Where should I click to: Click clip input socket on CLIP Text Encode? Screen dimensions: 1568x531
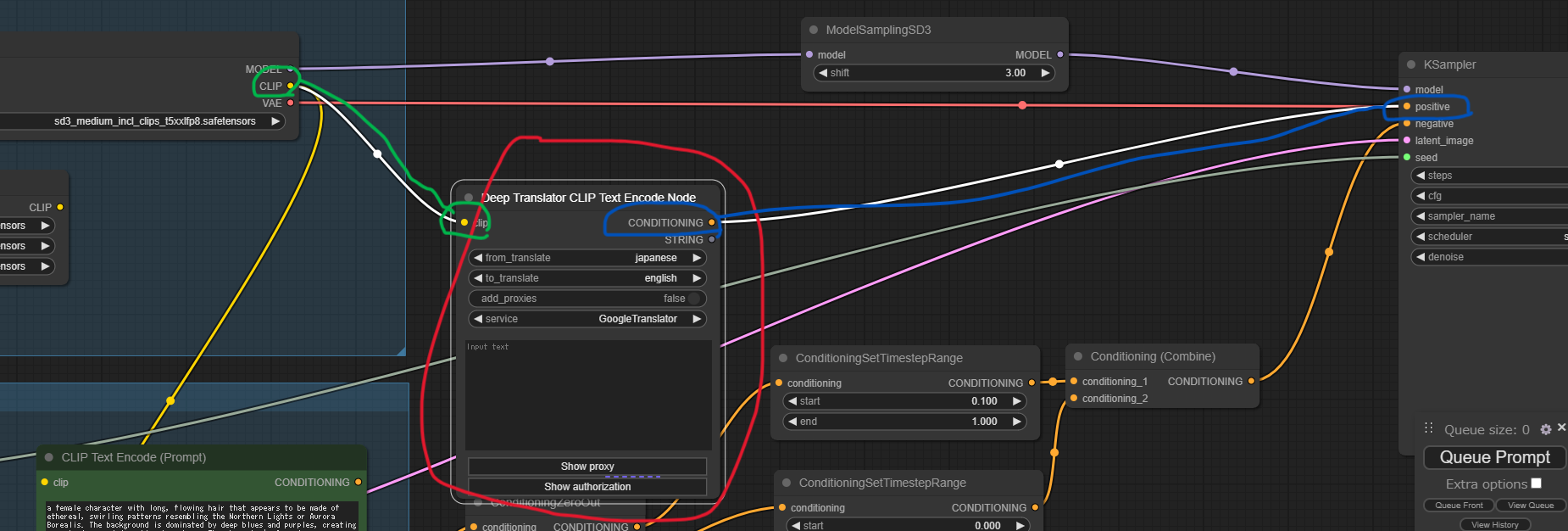click(45, 482)
